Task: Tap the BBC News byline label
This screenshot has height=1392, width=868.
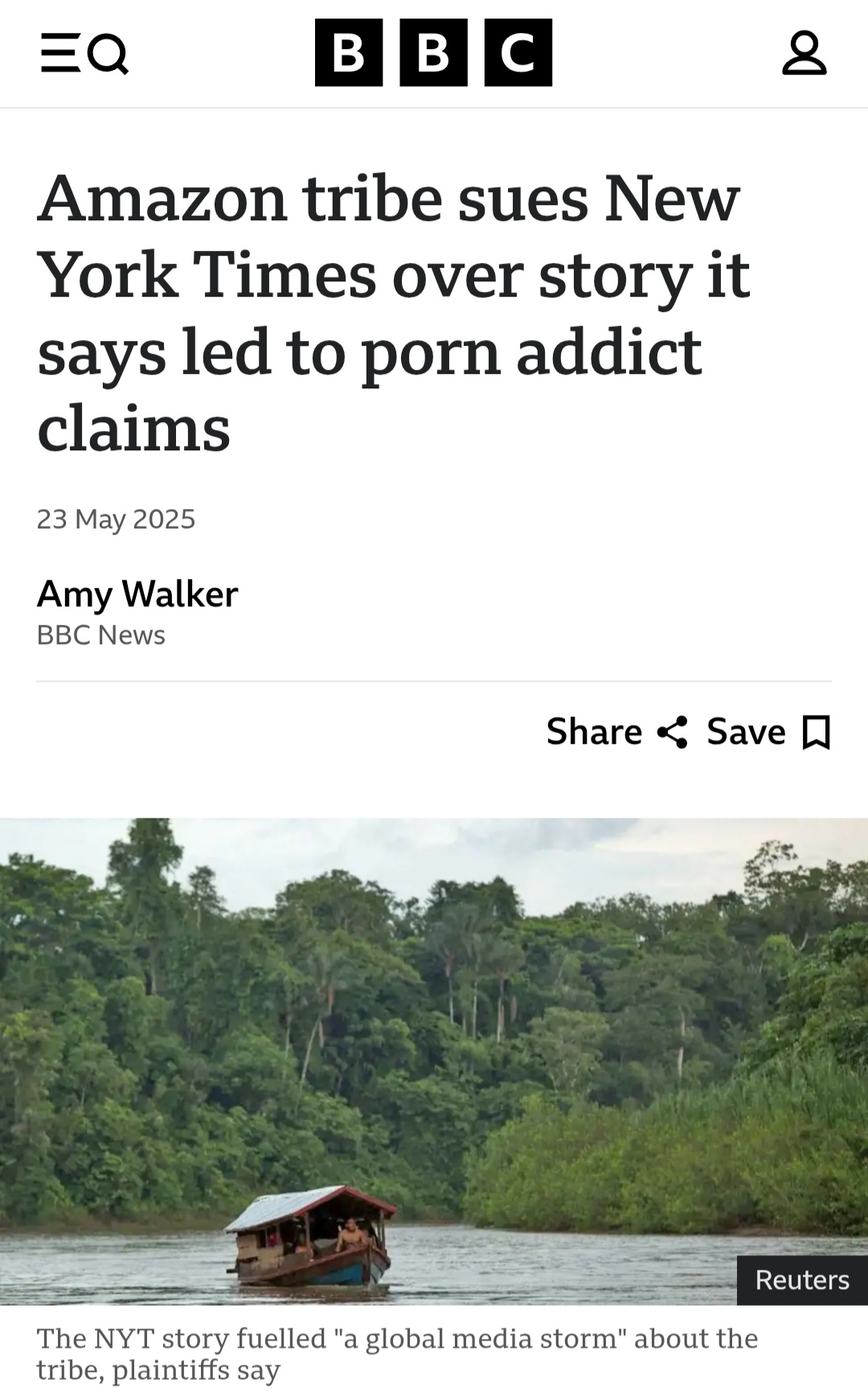Action: (x=101, y=635)
